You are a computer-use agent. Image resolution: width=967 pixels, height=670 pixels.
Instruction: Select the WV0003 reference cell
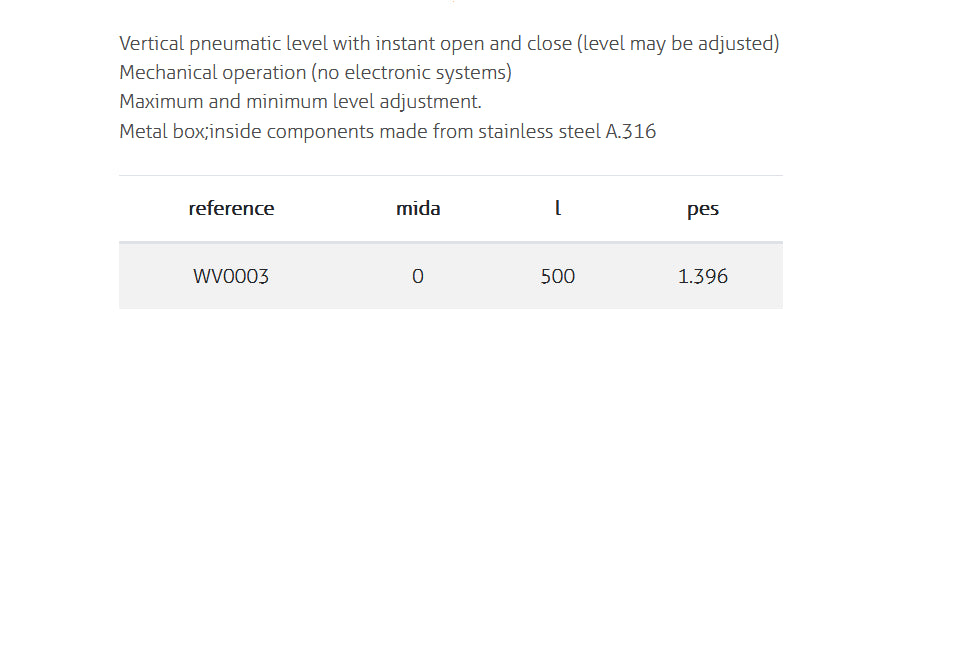tap(231, 276)
